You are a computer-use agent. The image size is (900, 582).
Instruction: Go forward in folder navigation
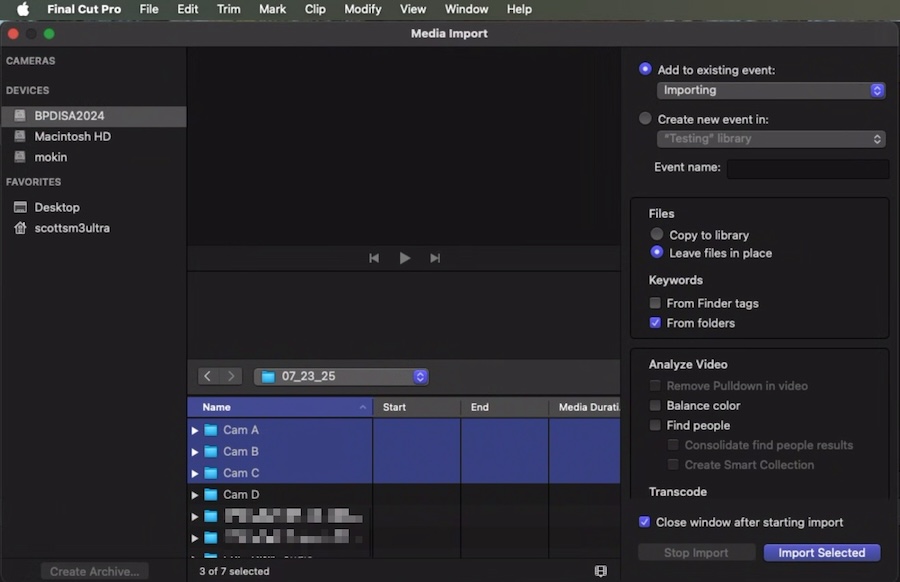pos(231,376)
